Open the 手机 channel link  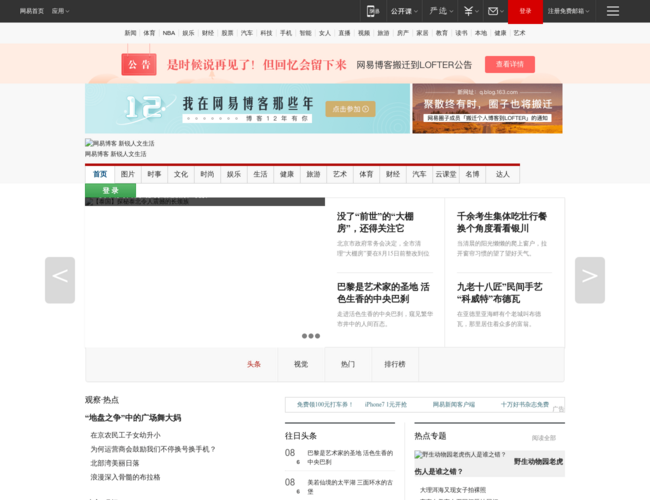tap(286, 33)
